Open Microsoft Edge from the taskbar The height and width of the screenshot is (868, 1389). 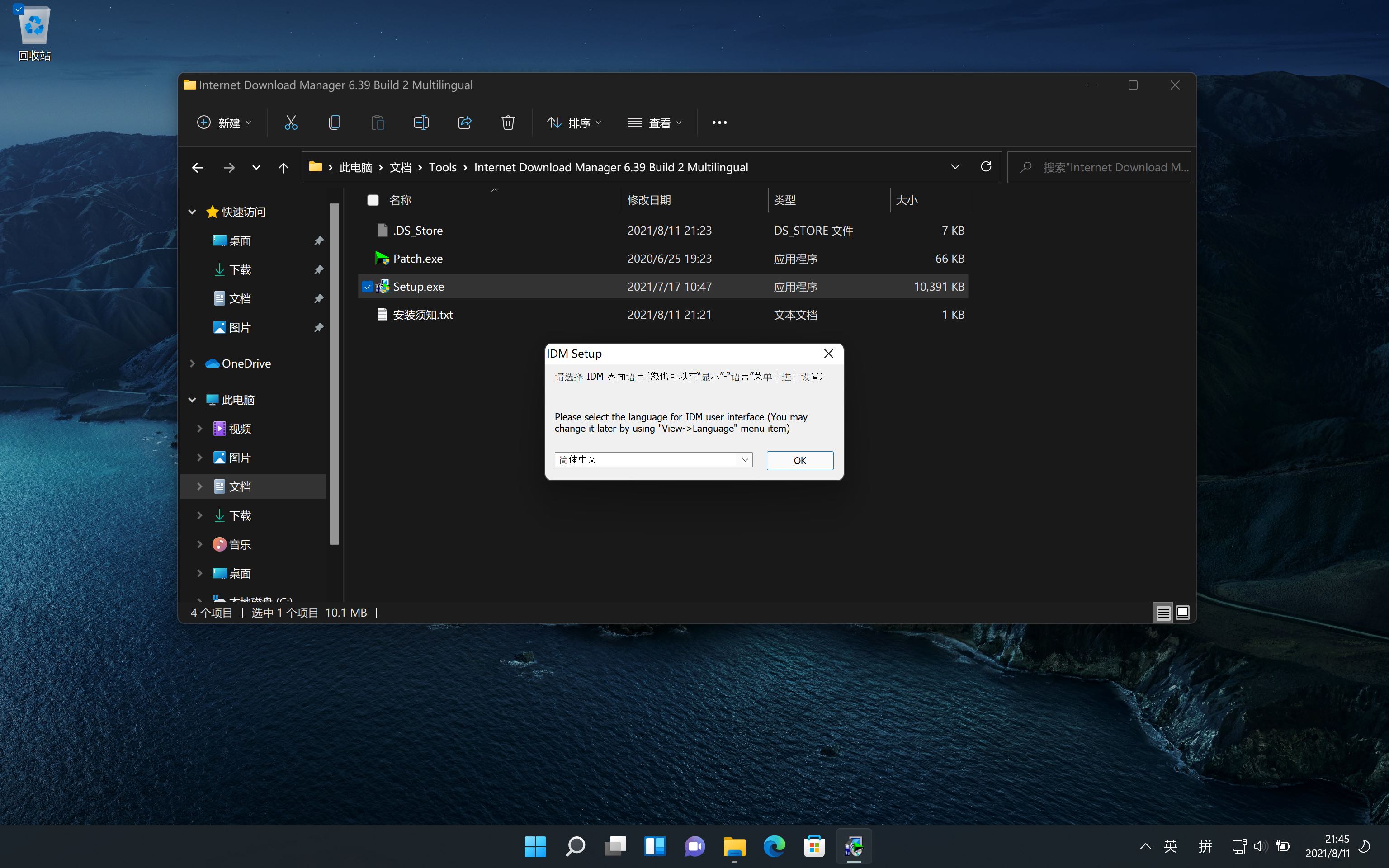(774, 846)
